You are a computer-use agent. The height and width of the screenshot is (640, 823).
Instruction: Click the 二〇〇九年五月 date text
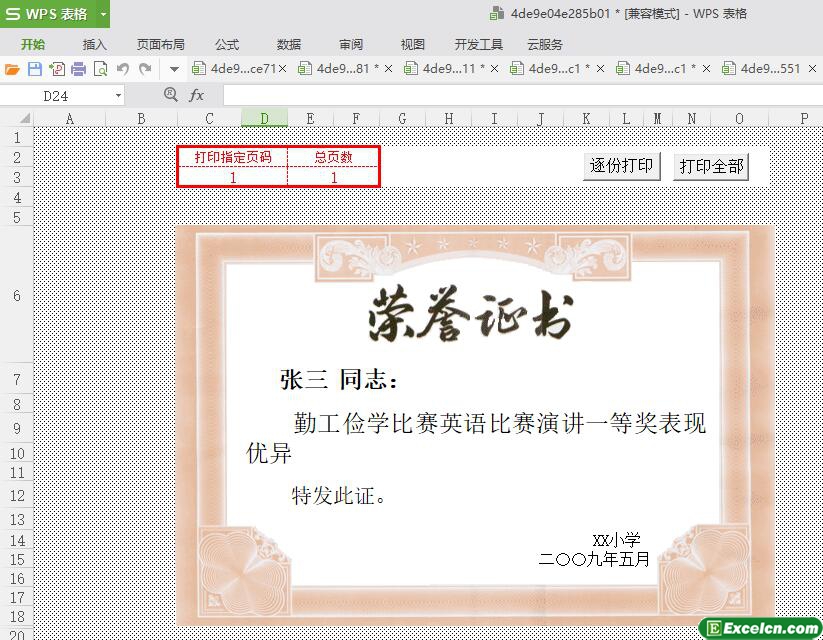pyautogui.click(x=594, y=559)
